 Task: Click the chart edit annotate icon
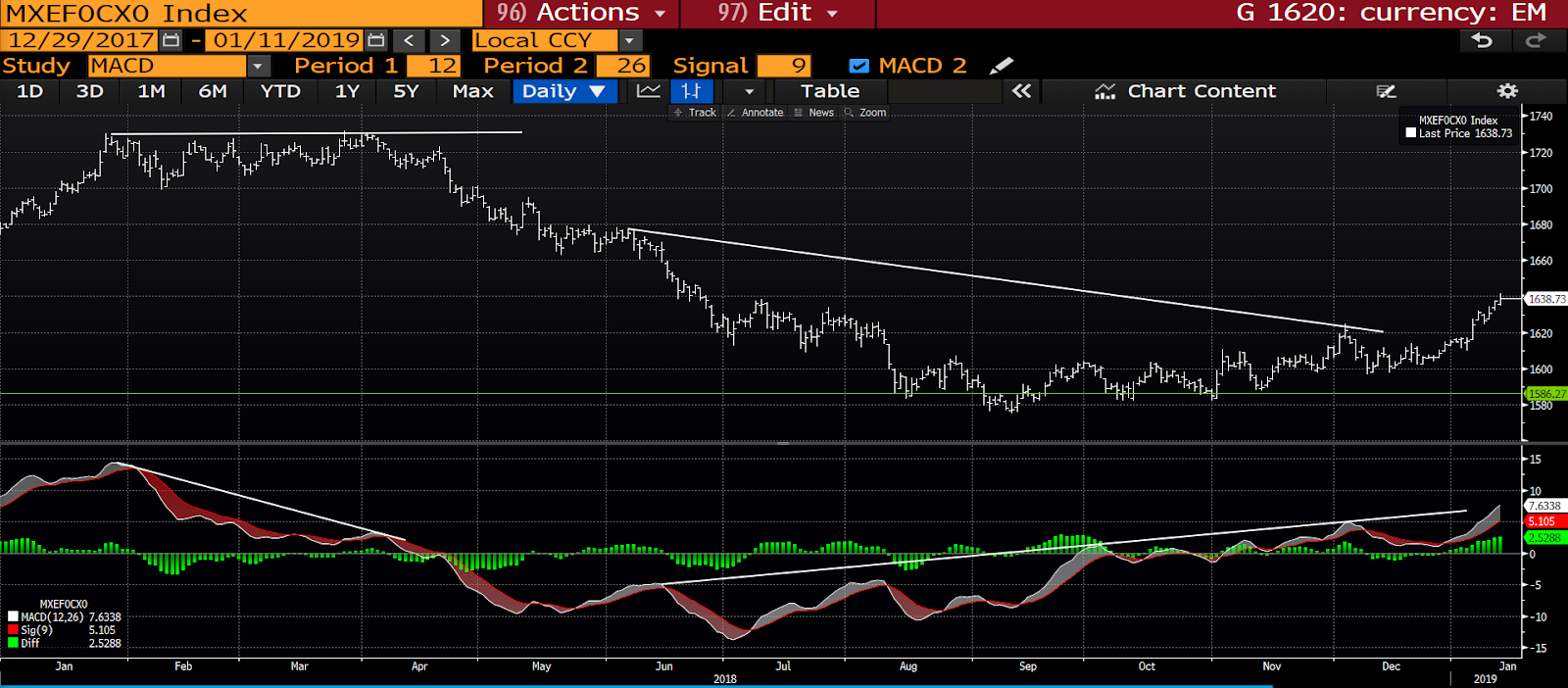point(1386,91)
